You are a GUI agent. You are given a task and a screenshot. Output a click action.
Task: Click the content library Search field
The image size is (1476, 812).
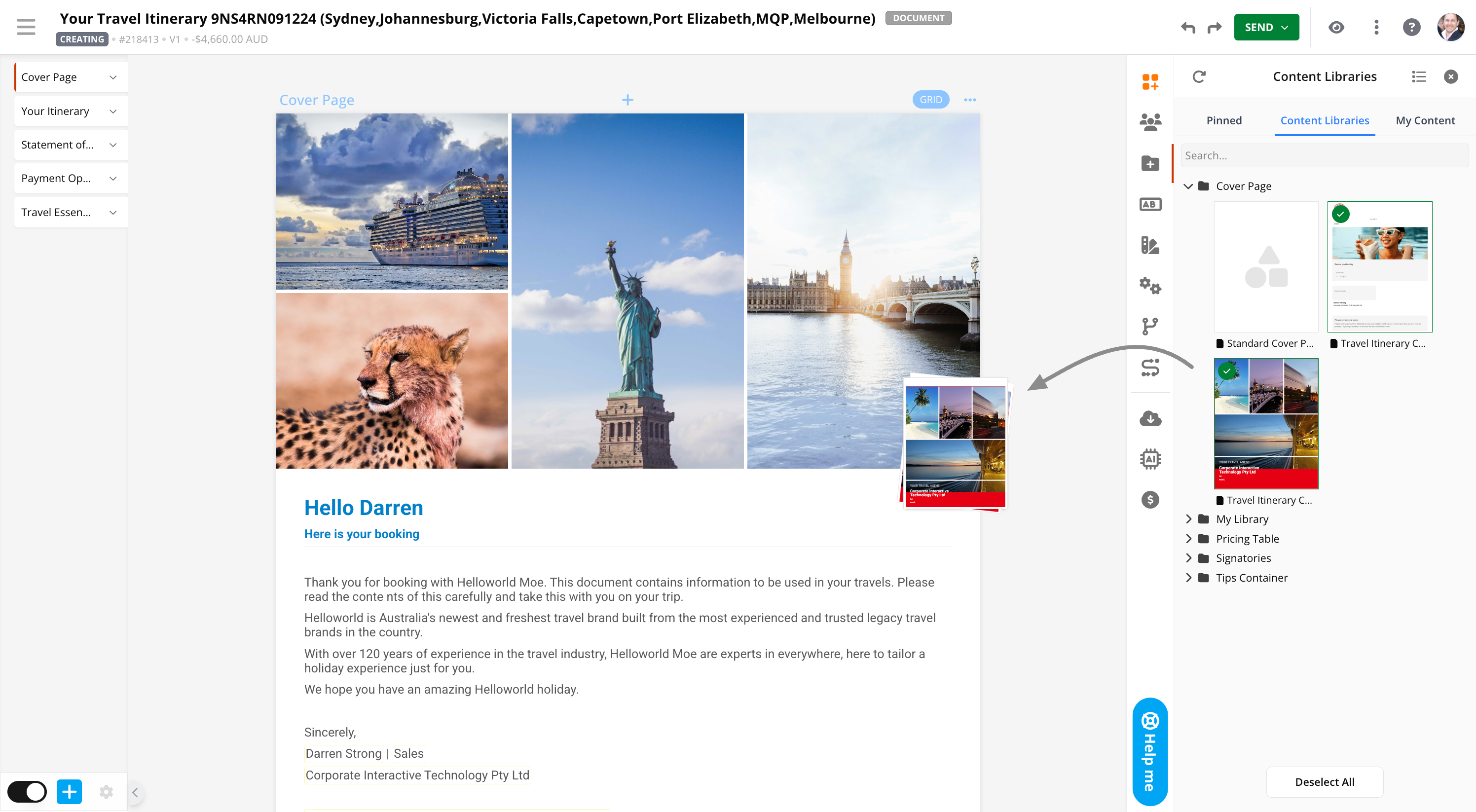[1324, 155]
